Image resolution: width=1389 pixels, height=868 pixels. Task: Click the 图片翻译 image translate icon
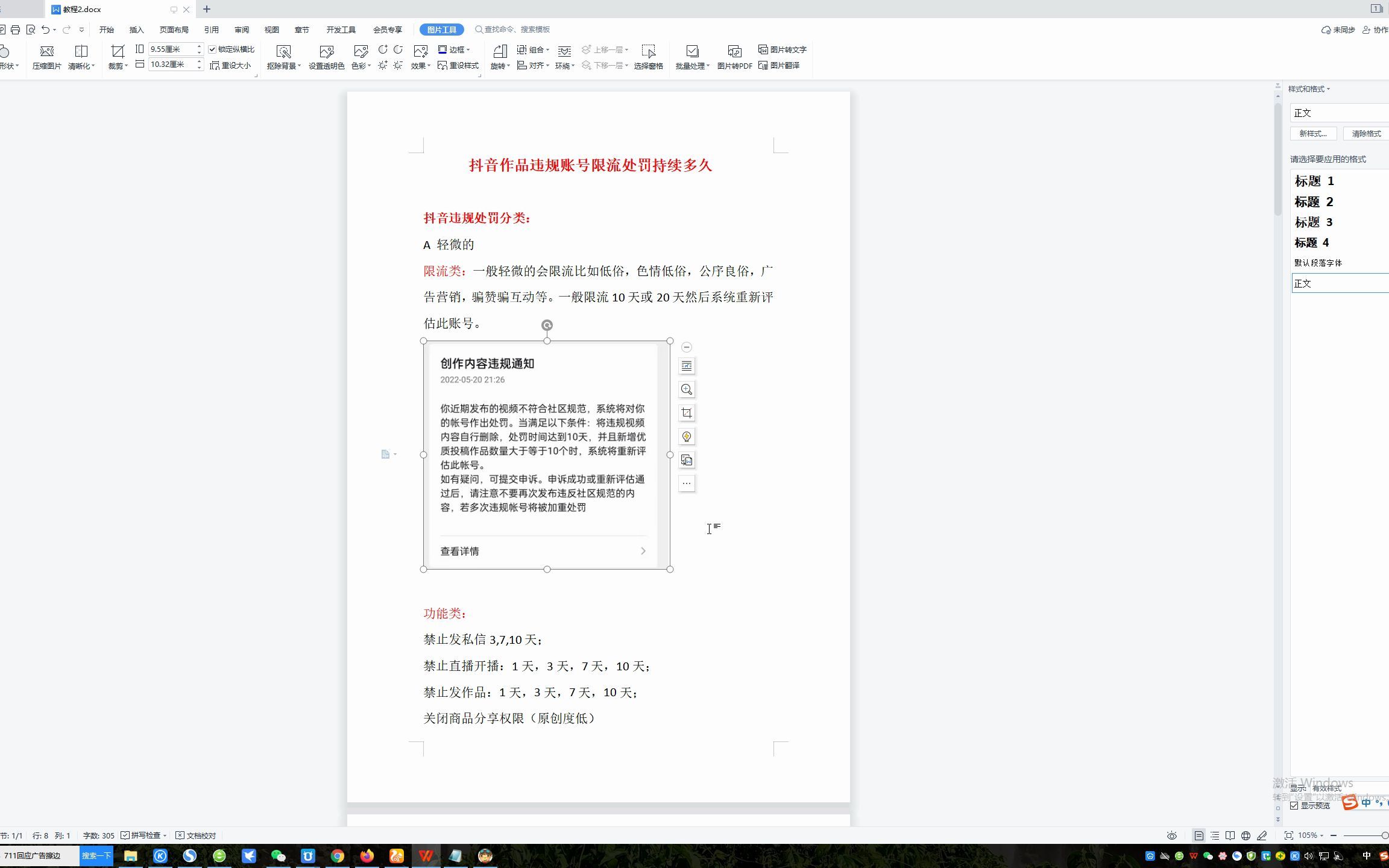point(779,65)
